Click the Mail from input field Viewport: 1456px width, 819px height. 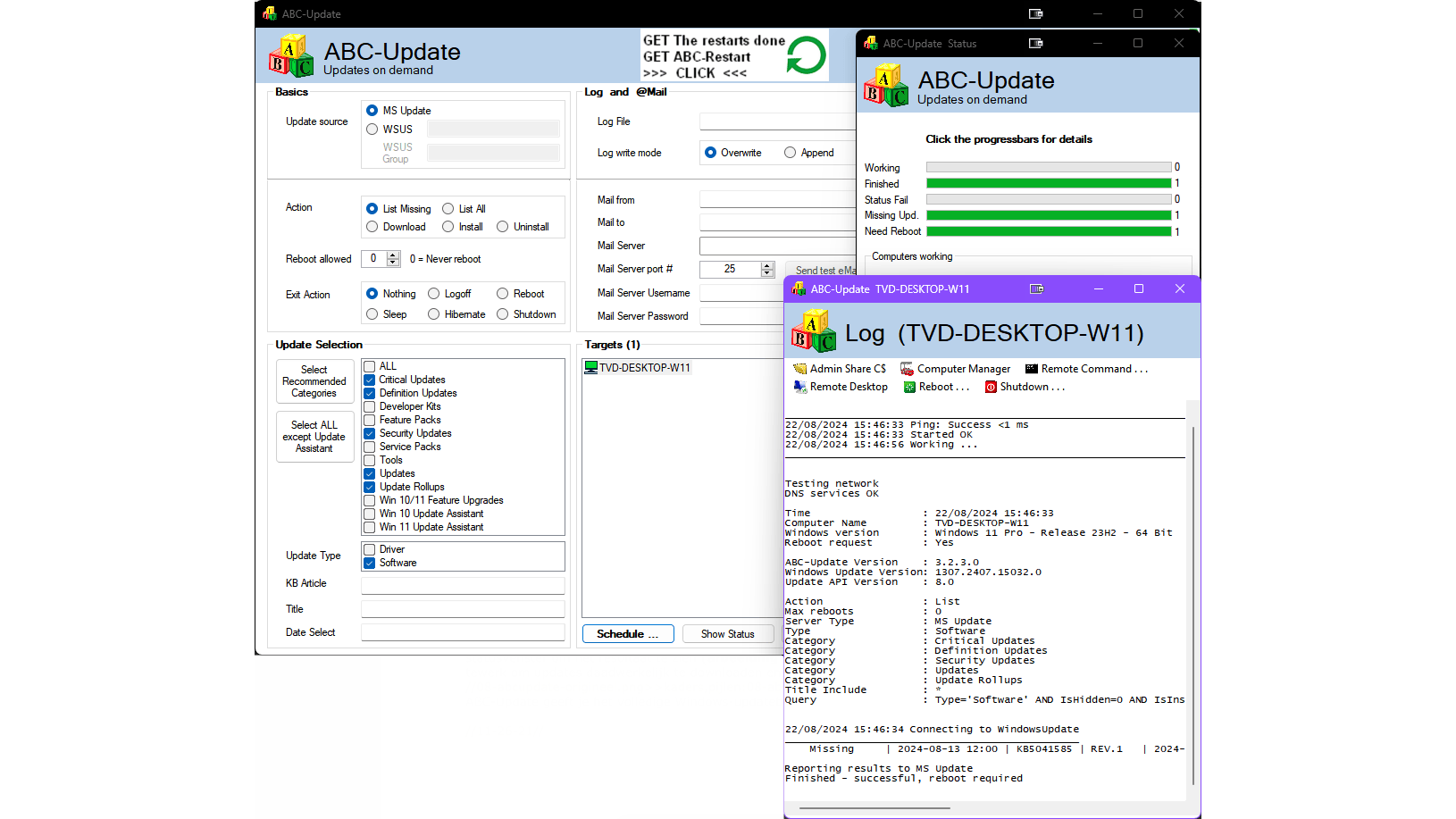777,200
